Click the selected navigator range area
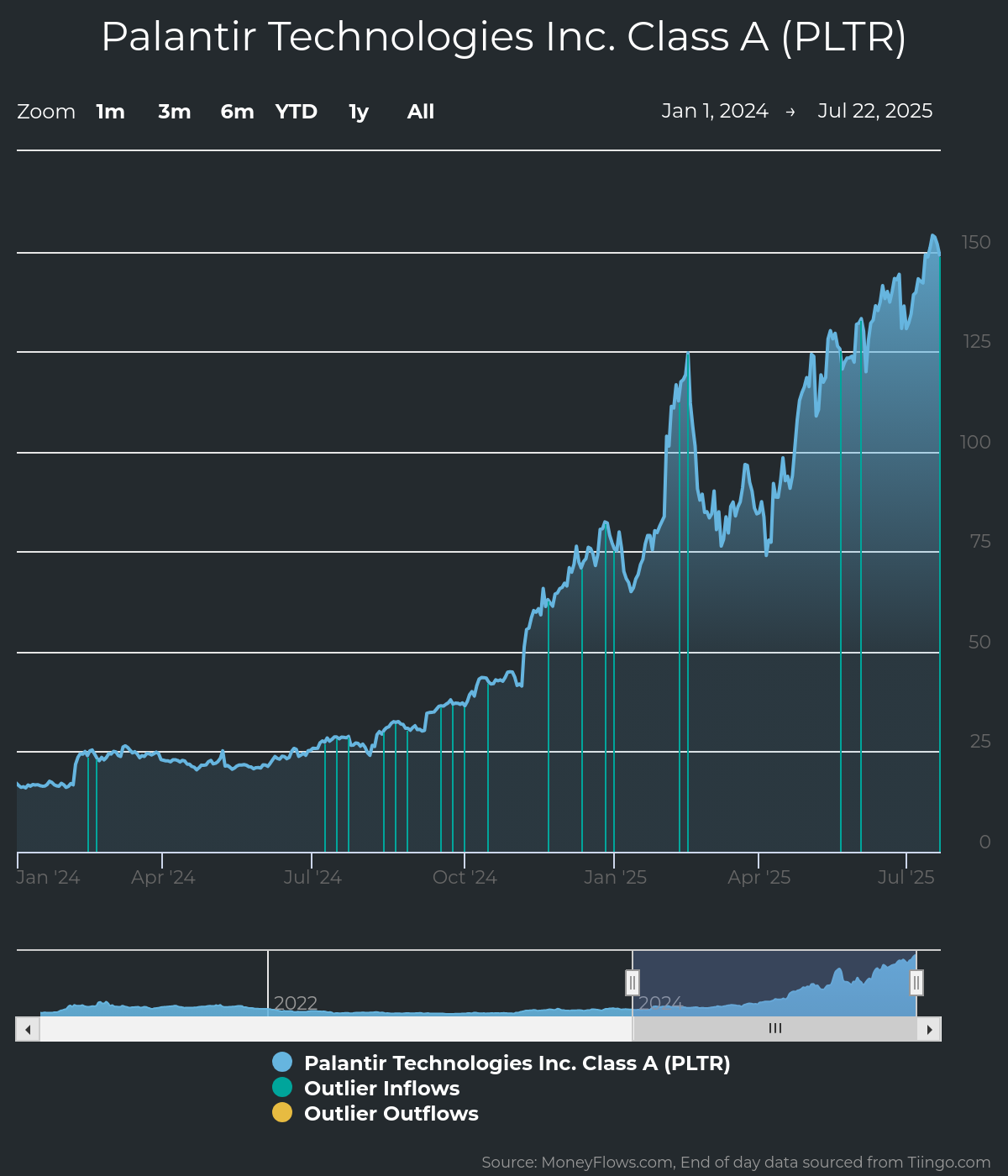 (x=774, y=983)
